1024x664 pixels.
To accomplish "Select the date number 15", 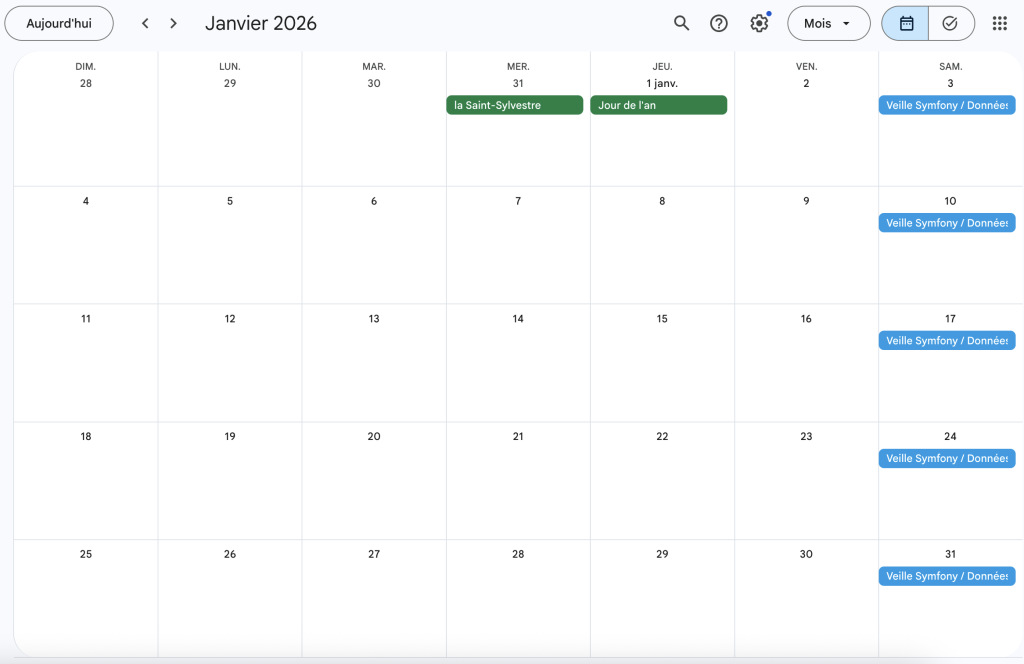I will point(662,319).
